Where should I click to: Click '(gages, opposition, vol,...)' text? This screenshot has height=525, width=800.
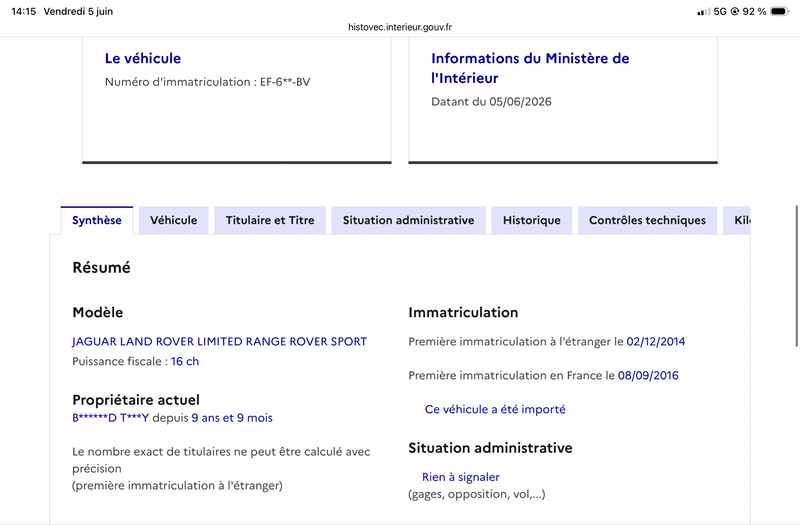477,494
